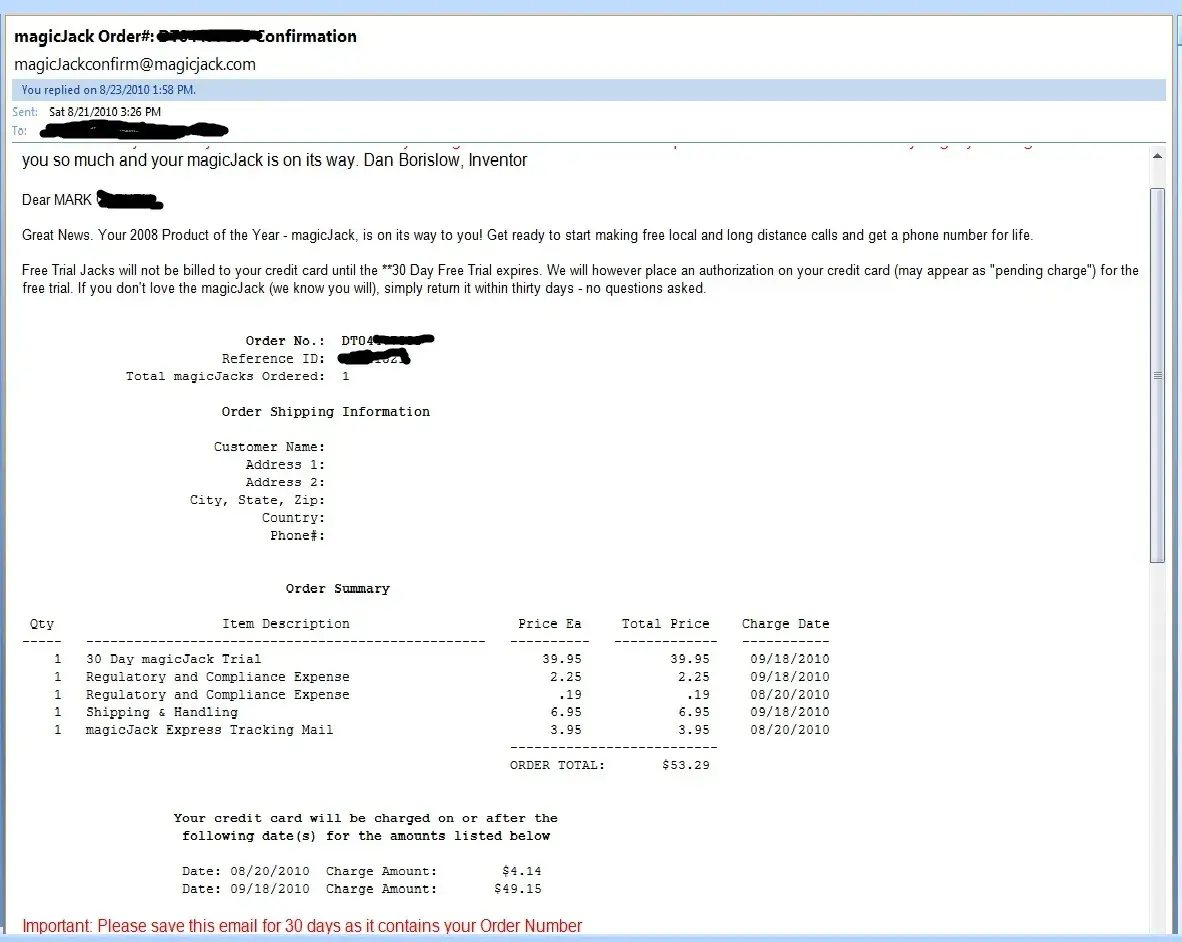Click the 'Order No.:' label
This screenshot has height=942, width=1182.
(x=285, y=341)
